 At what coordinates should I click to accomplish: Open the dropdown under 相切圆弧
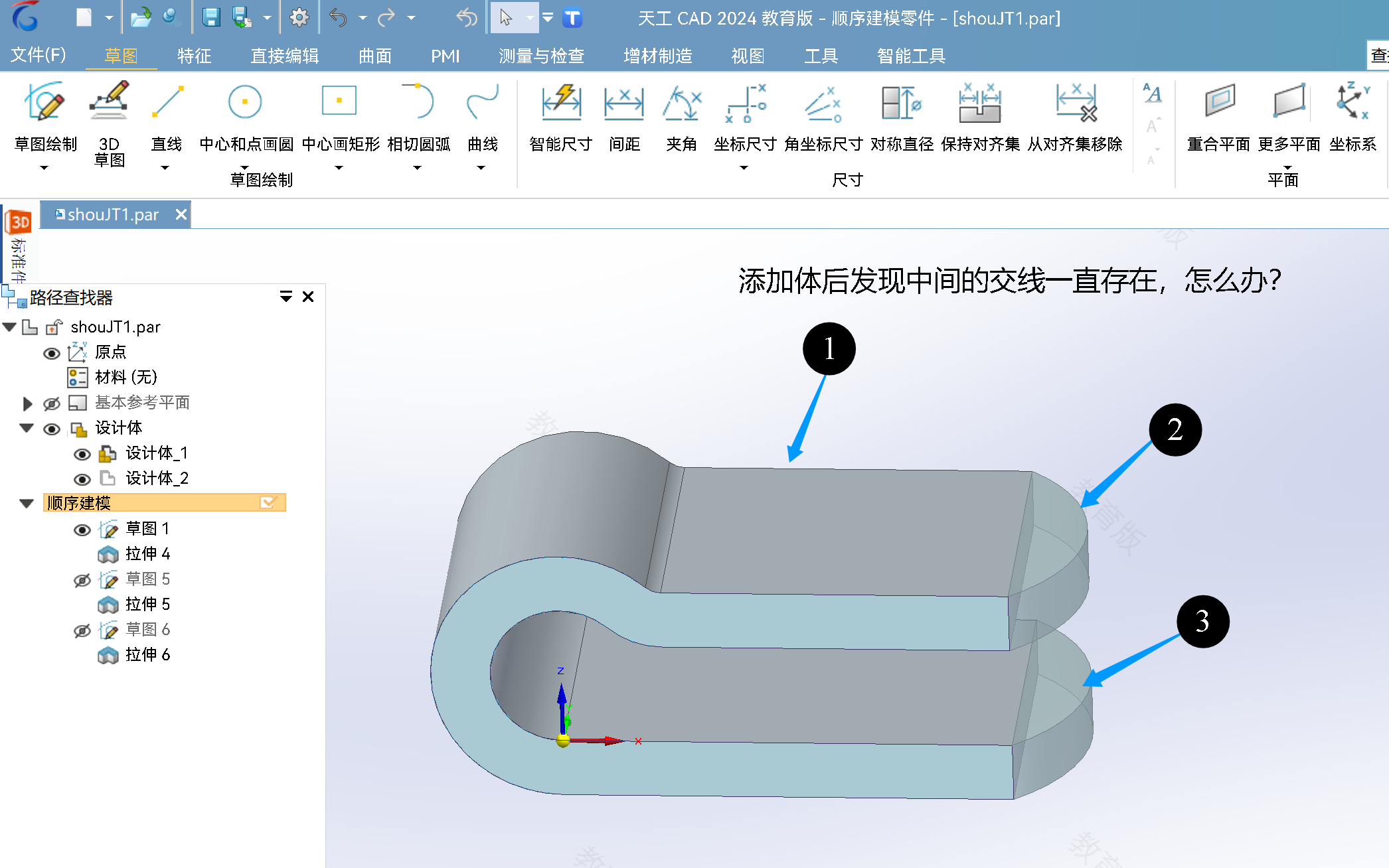click(418, 168)
